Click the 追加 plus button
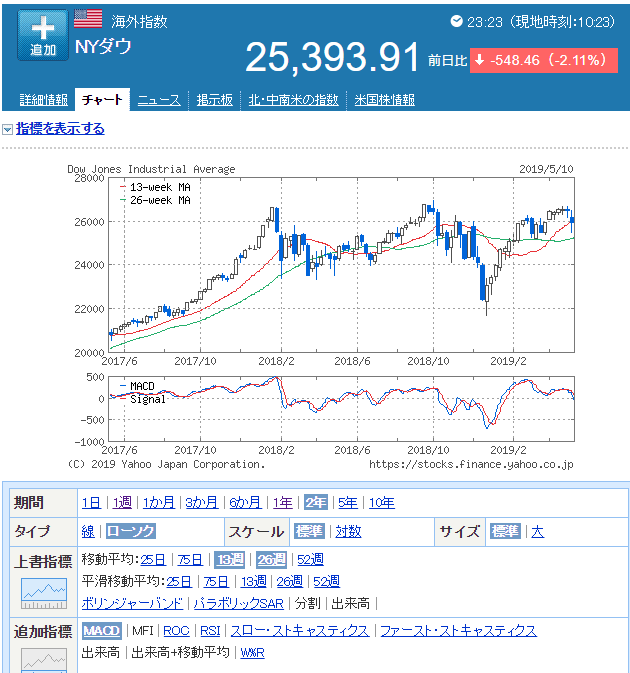The image size is (630, 673). pyautogui.click(x=43, y=35)
